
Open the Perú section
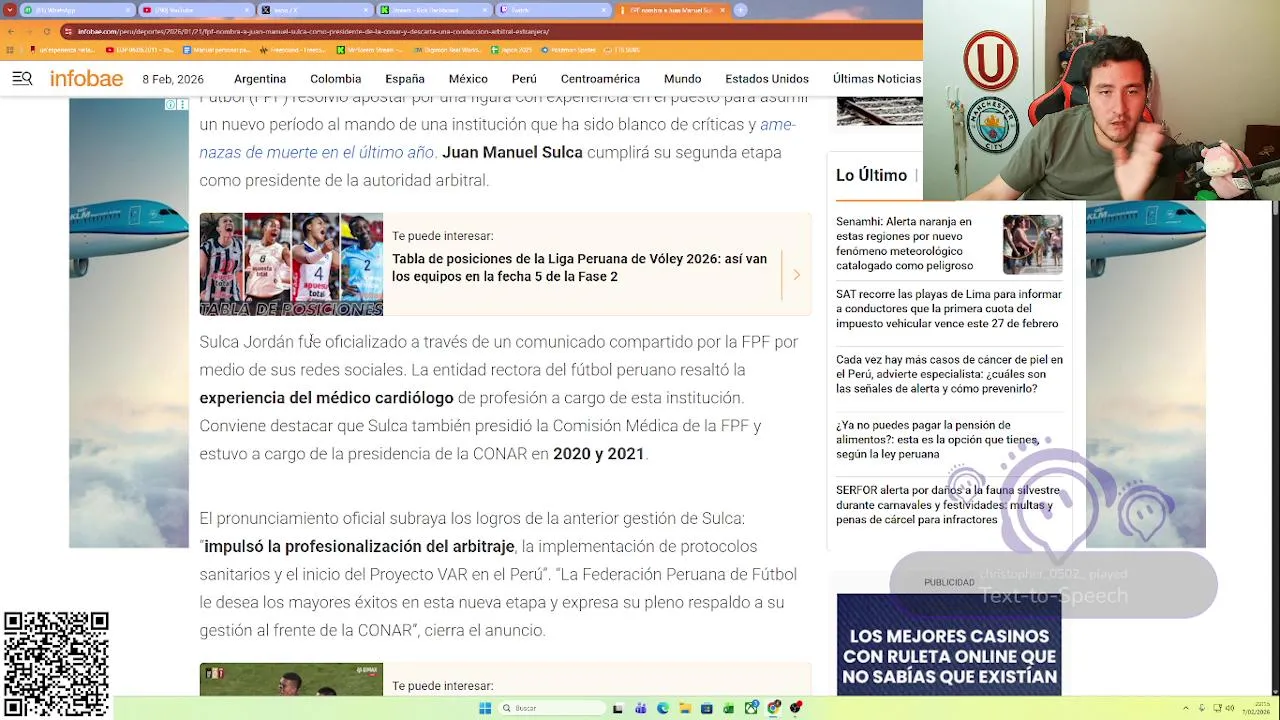click(524, 79)
